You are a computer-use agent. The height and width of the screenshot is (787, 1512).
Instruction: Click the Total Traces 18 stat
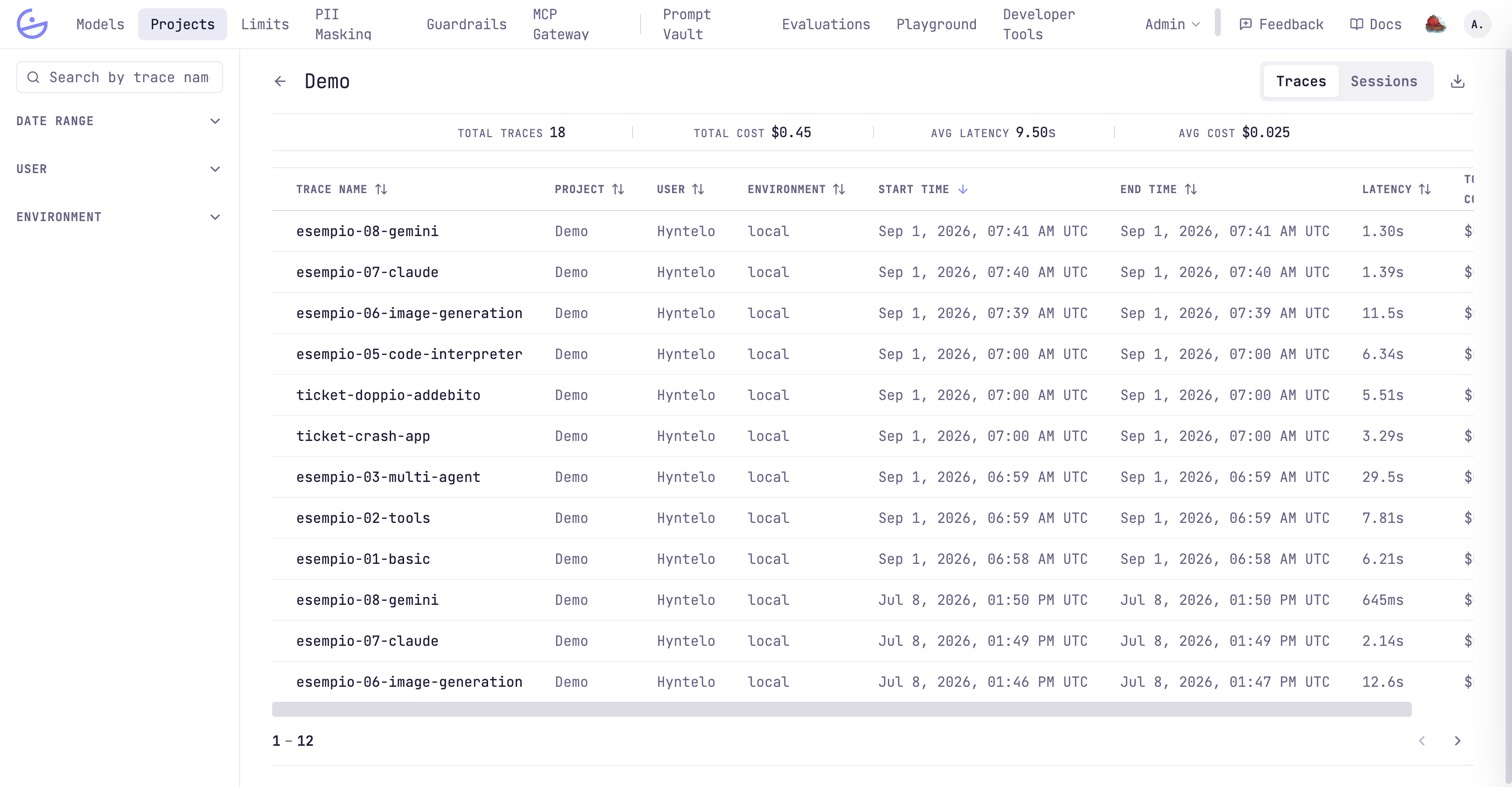coord(511,132)
